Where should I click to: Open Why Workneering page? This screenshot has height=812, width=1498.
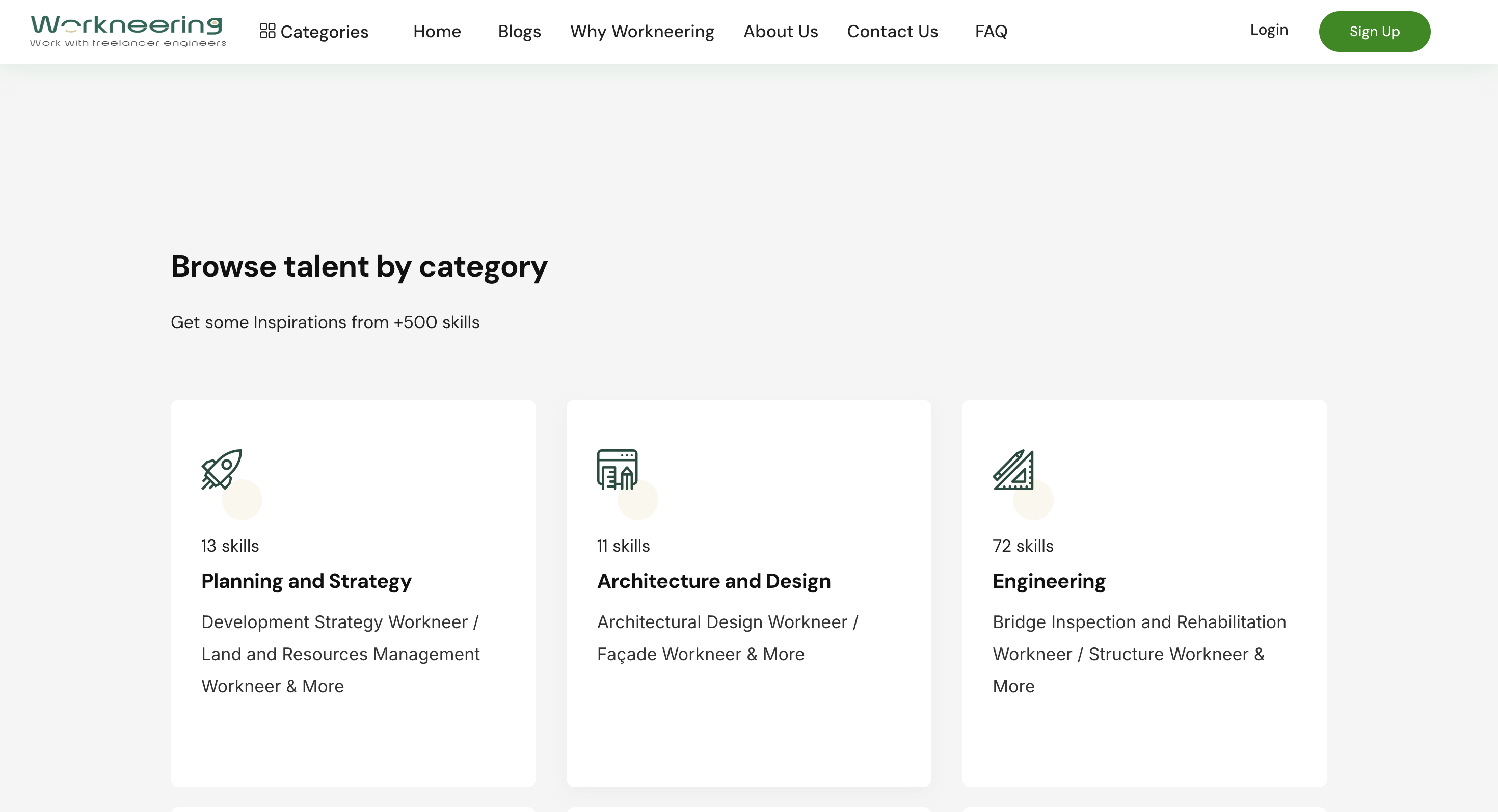pos(642,32)
